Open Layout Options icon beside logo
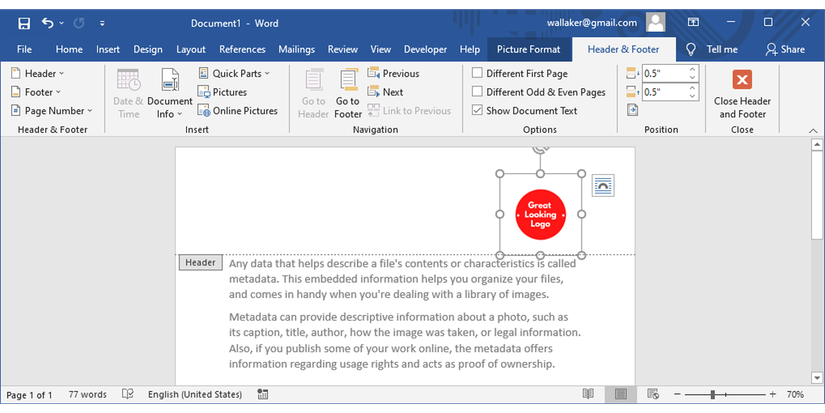The width and height of the screenshot is (825, 413). [602, 185]
